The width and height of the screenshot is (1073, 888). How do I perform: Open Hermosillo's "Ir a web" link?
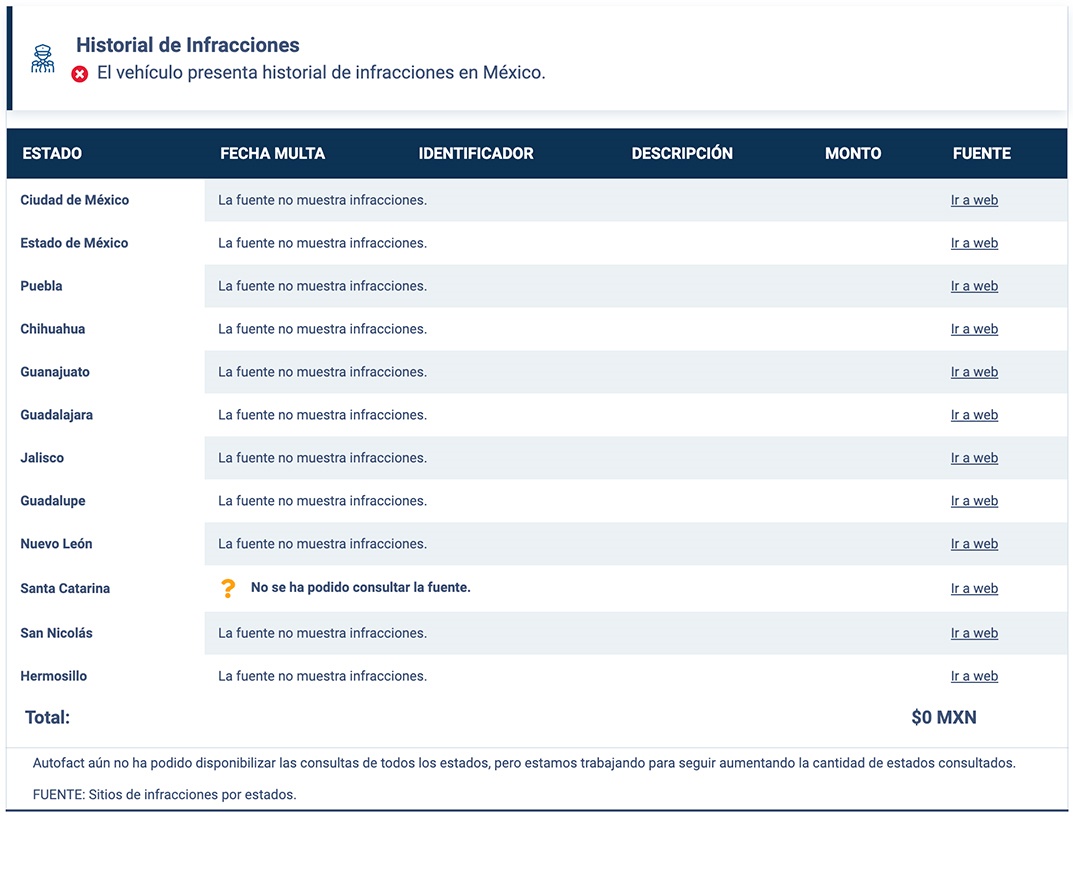(974, 675)
